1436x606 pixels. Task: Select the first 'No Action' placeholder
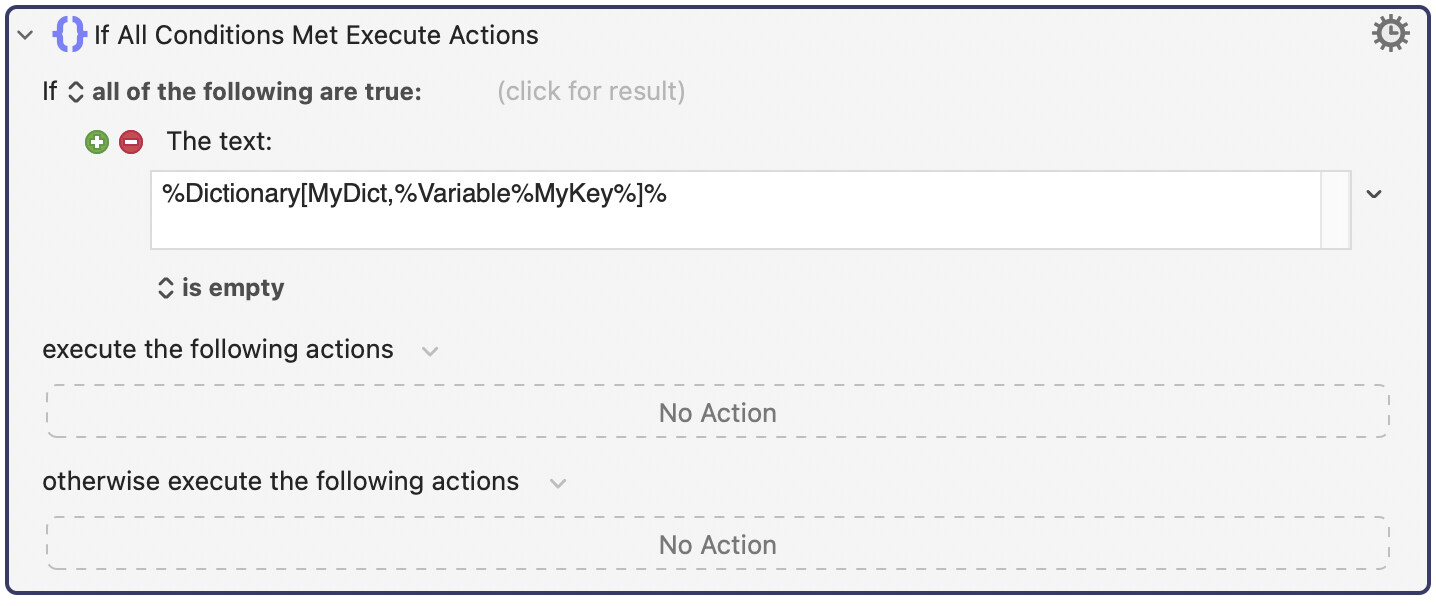pos(717,412)
